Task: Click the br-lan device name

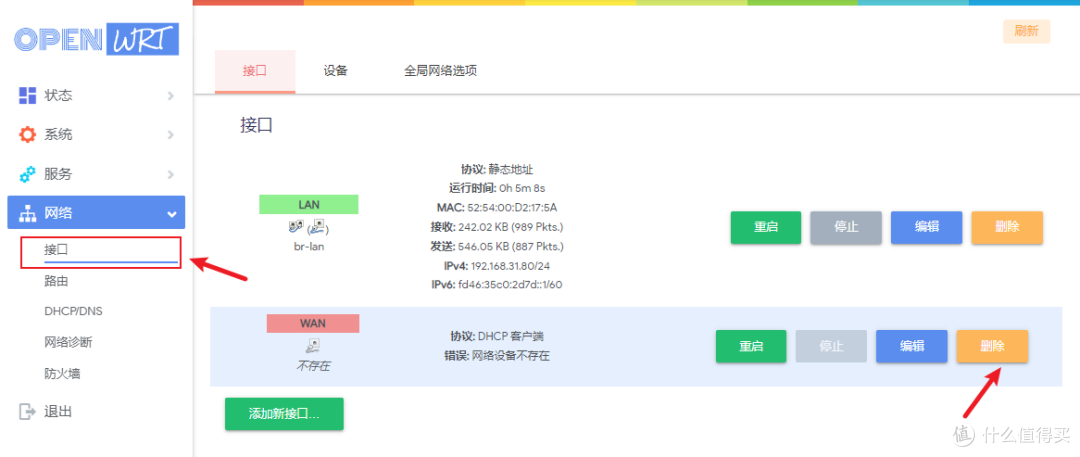Action: 309,246
